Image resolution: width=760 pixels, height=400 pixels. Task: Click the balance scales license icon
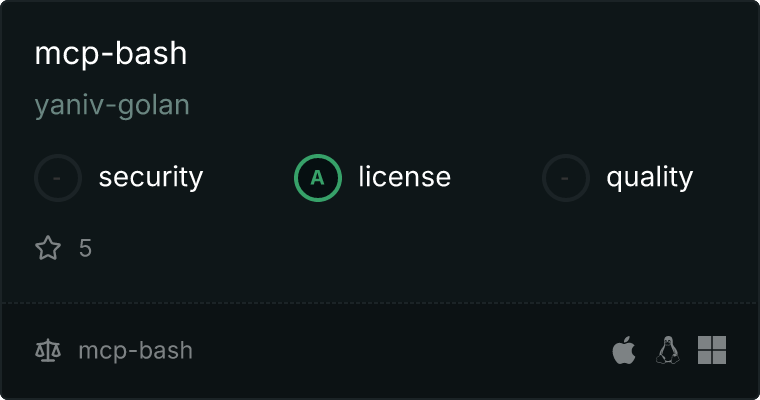coord(48,351)
